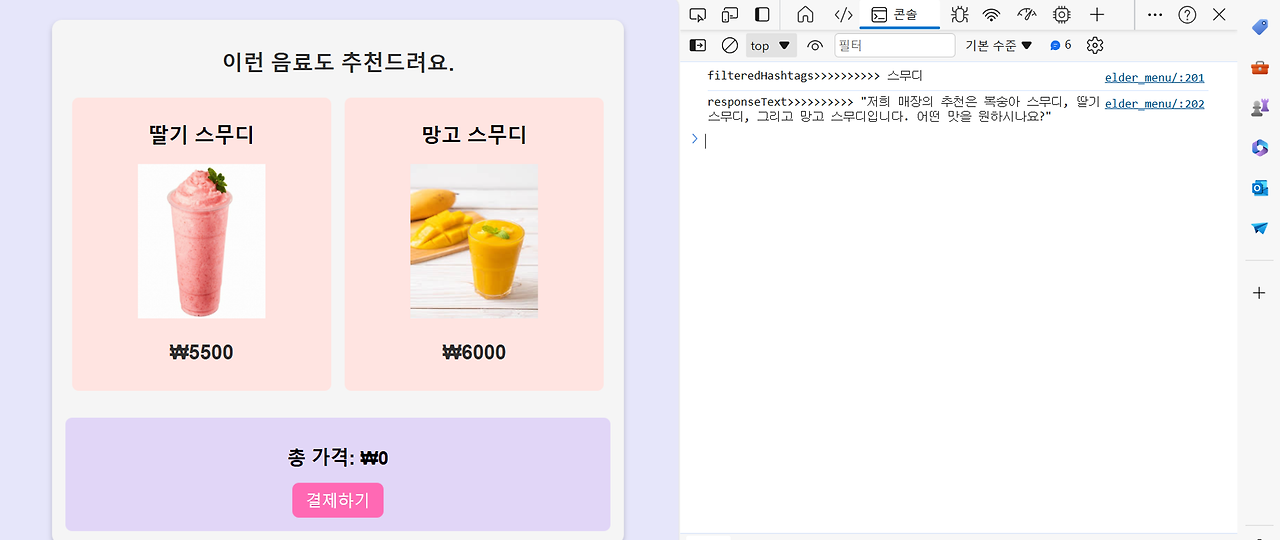Screen dimensions: 1280x540
Task: Click the 결제하기 payment button
Action: tap(338, 500)
